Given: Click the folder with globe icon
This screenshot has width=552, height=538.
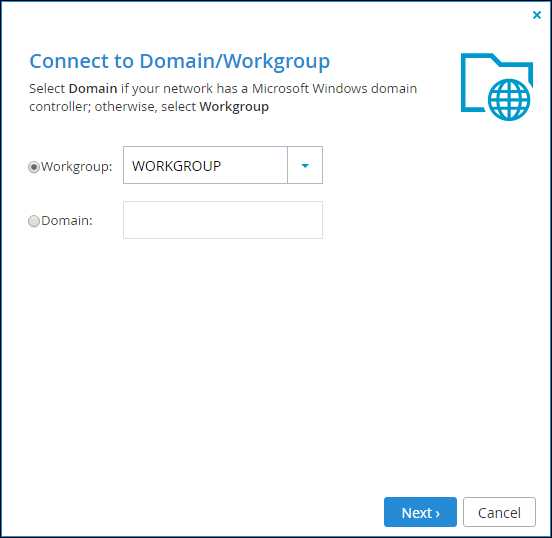Looking at the screenshot, I should pyautogui.click(x=497, y=87).
